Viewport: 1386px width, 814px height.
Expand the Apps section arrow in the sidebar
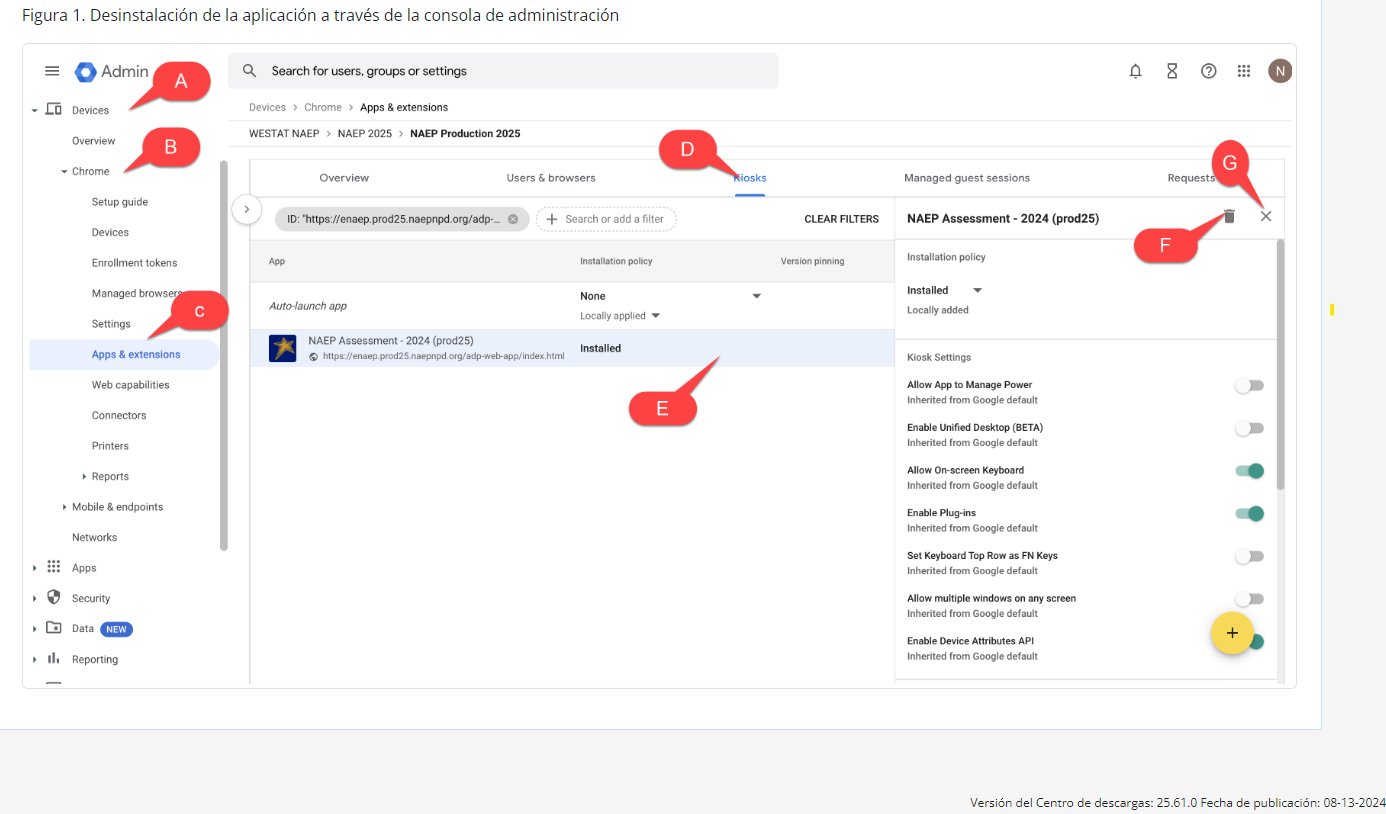(x=35, y=568)
